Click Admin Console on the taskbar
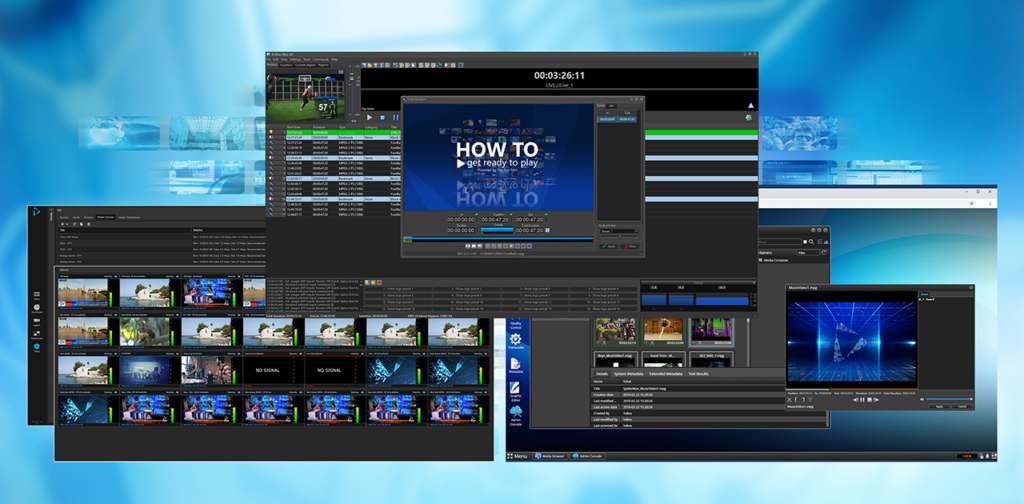This screenshot has height=504, width=1024. 588,456
